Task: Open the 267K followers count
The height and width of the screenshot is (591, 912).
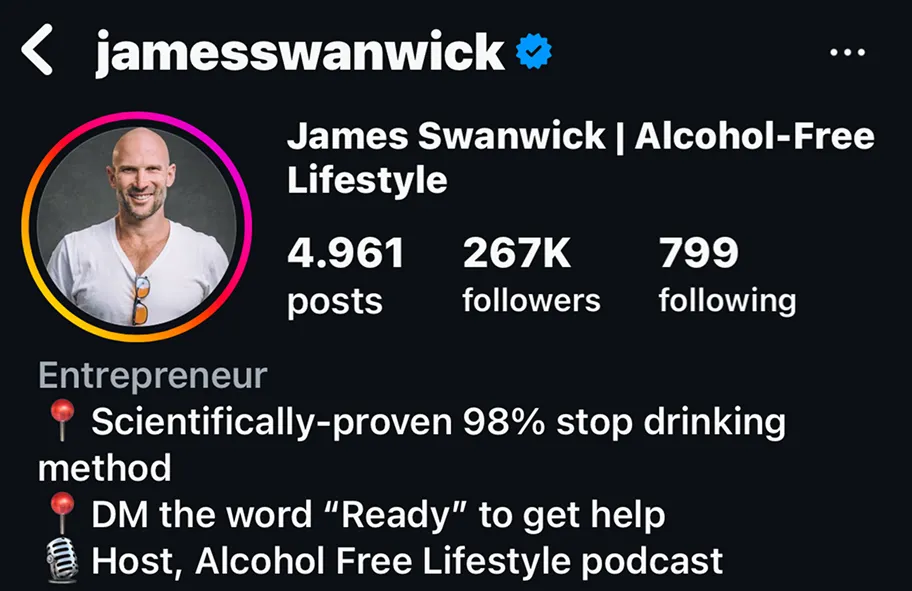Action: click(516, 252)
